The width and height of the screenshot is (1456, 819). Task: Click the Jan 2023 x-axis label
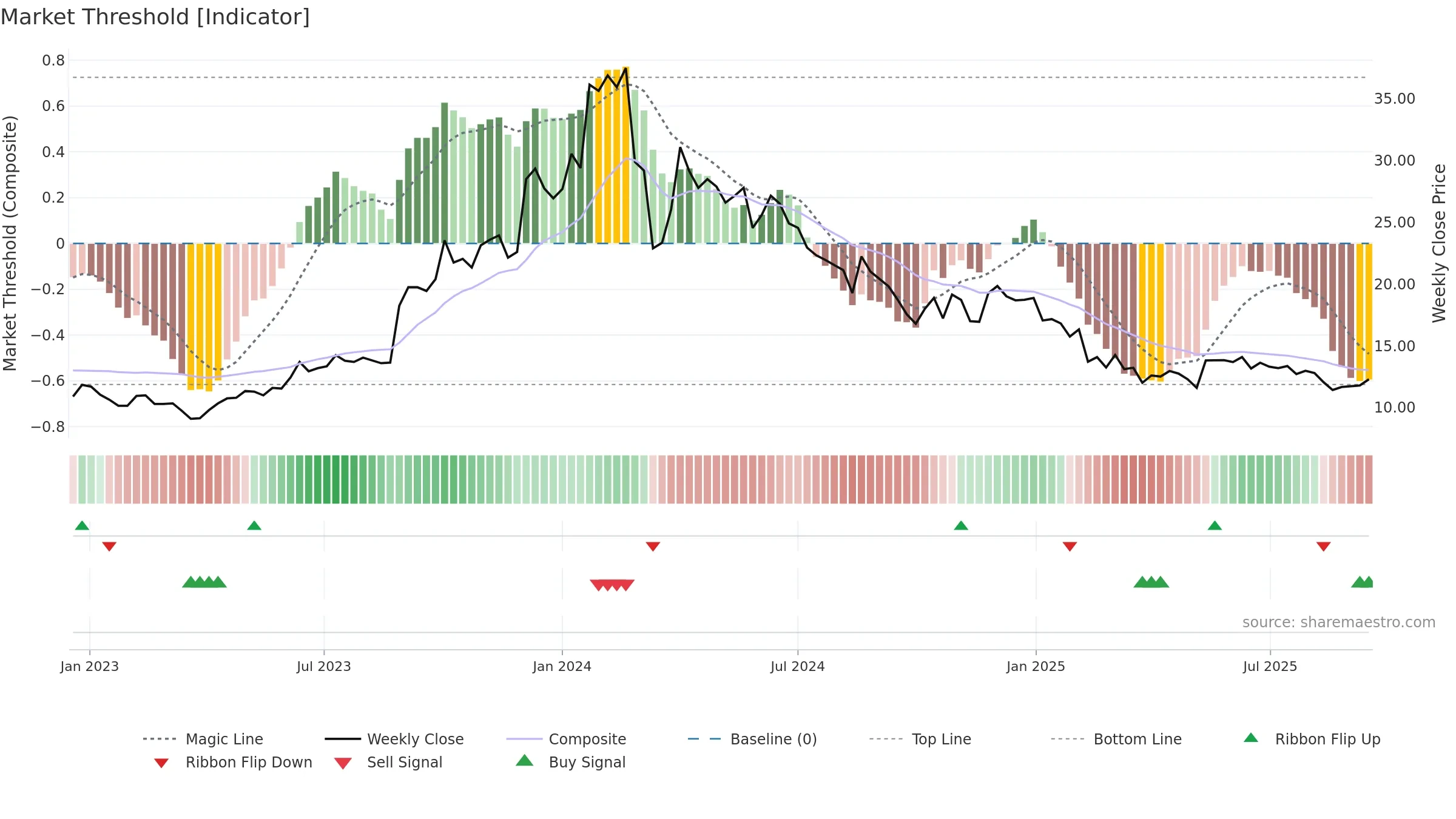point(90,666)
